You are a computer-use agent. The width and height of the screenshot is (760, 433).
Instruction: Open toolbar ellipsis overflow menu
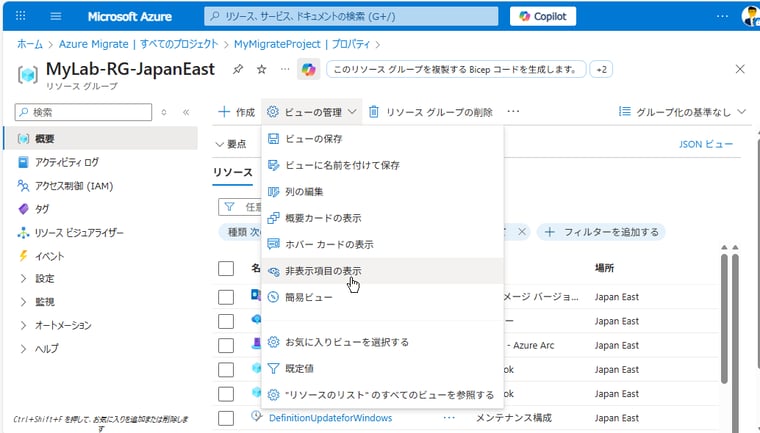point(513,112)
